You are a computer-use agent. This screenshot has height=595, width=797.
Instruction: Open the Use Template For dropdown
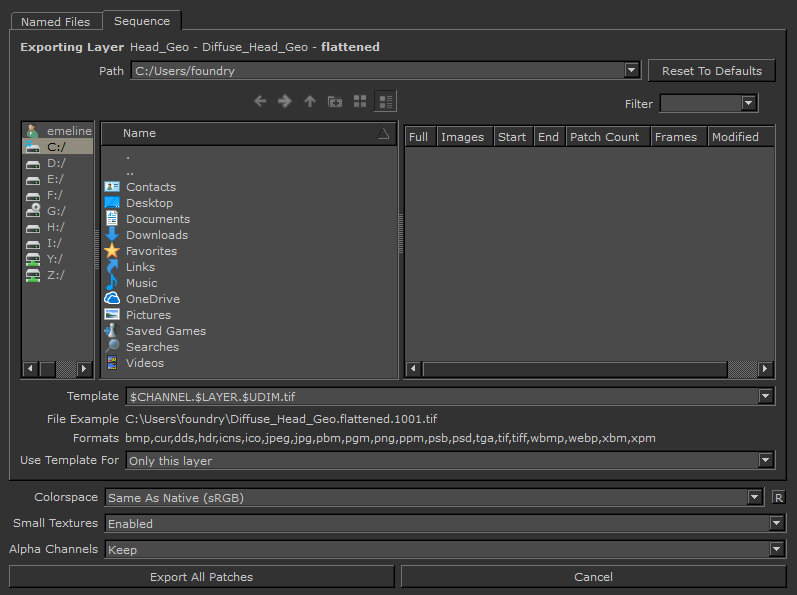[x=765, y=461]
